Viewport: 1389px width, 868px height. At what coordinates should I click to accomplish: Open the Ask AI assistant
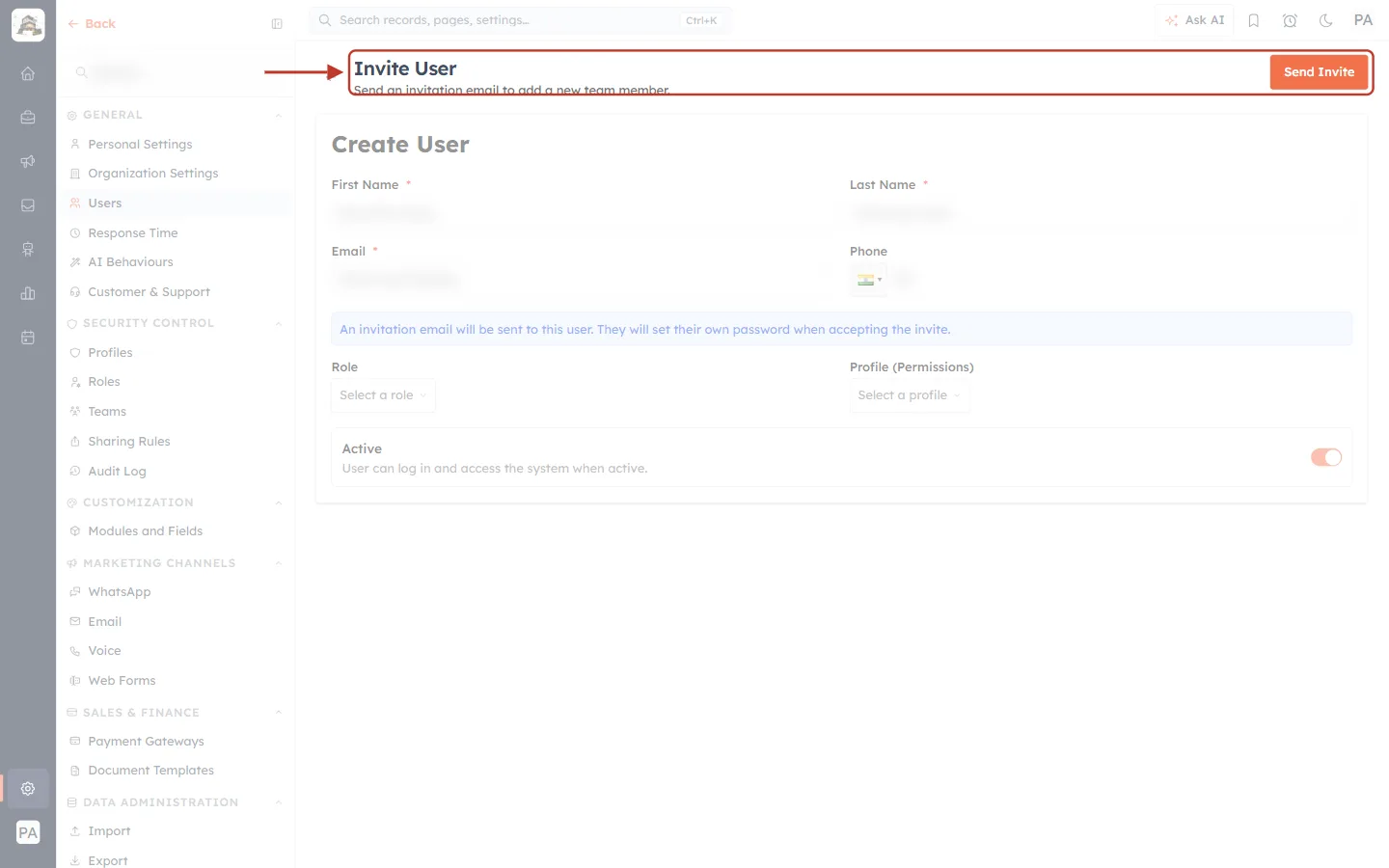coord(1194,20)
